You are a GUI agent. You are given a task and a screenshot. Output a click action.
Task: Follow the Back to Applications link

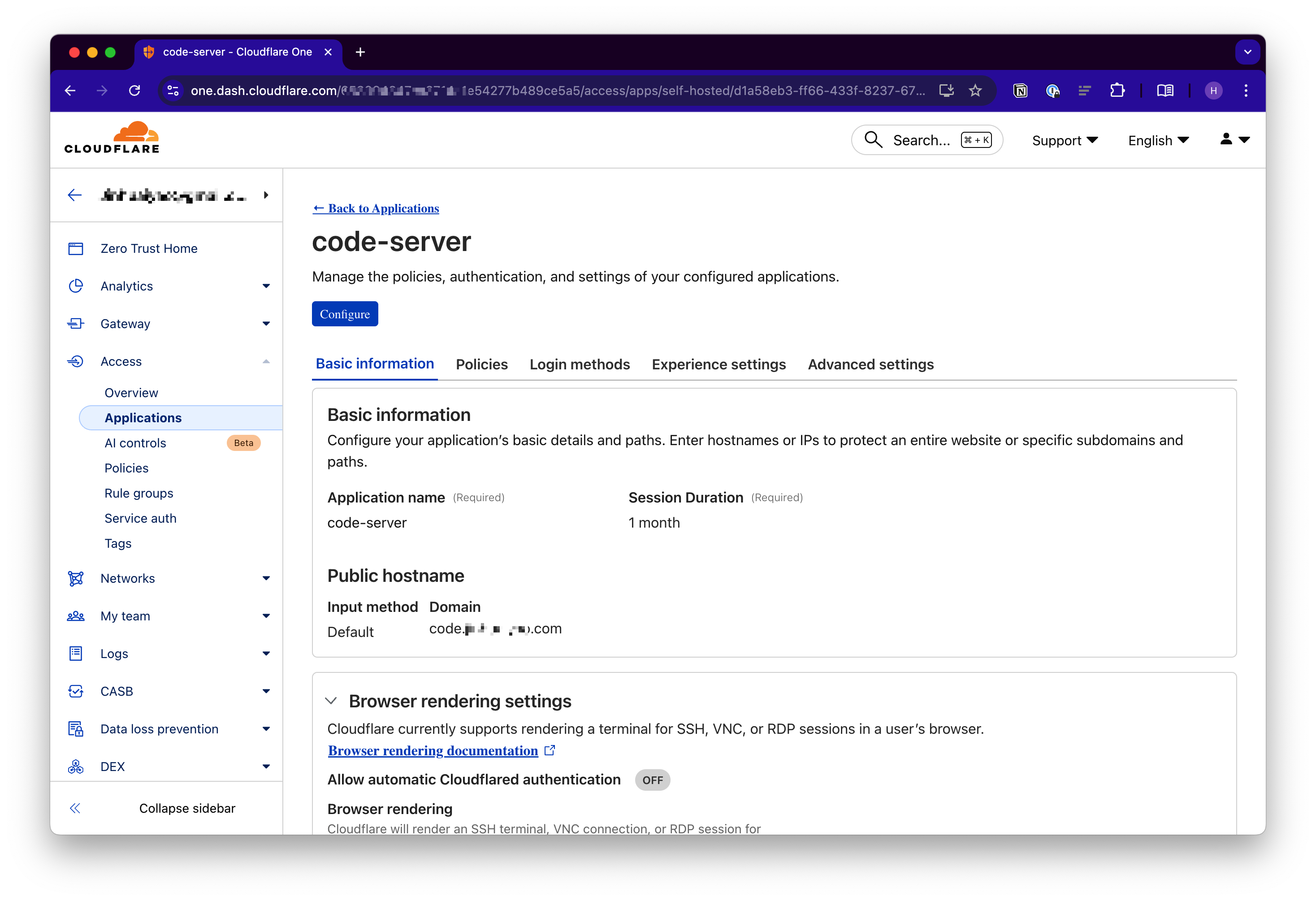376,208
